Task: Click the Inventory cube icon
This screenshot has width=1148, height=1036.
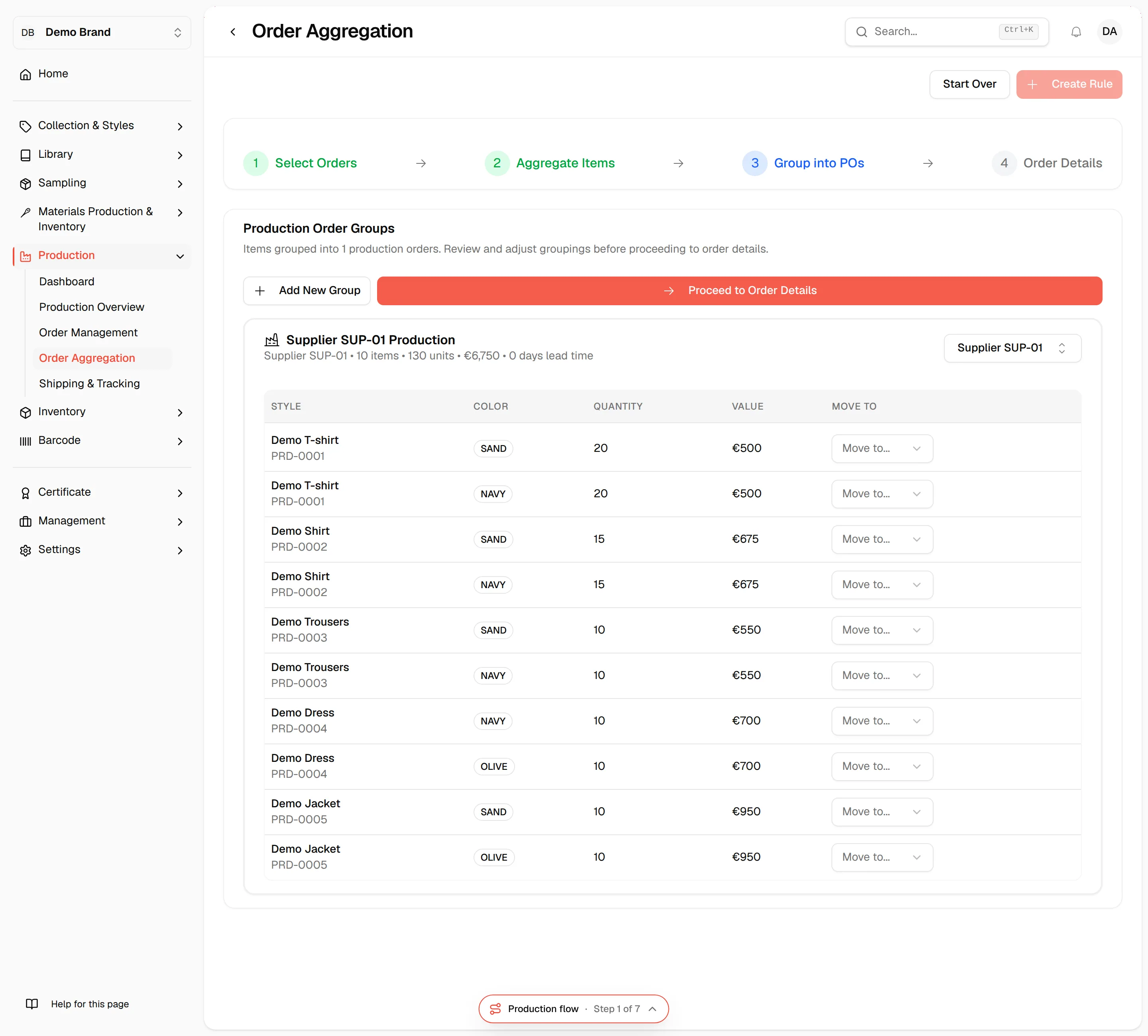Action: tap(25, 412)
